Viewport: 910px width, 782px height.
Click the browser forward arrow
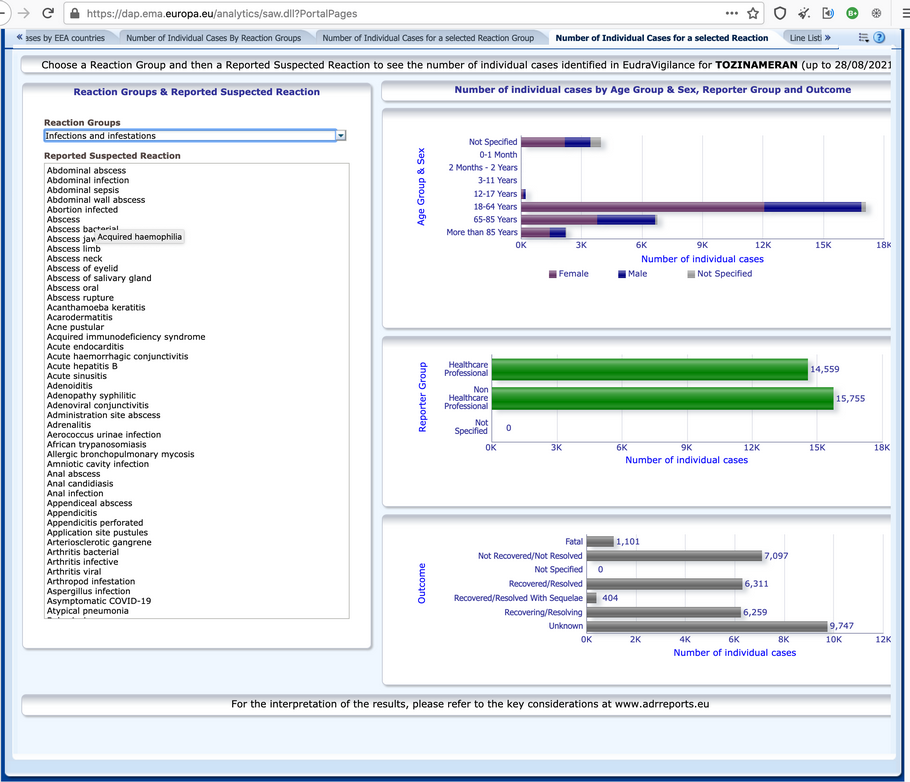(x=23, y=13)
